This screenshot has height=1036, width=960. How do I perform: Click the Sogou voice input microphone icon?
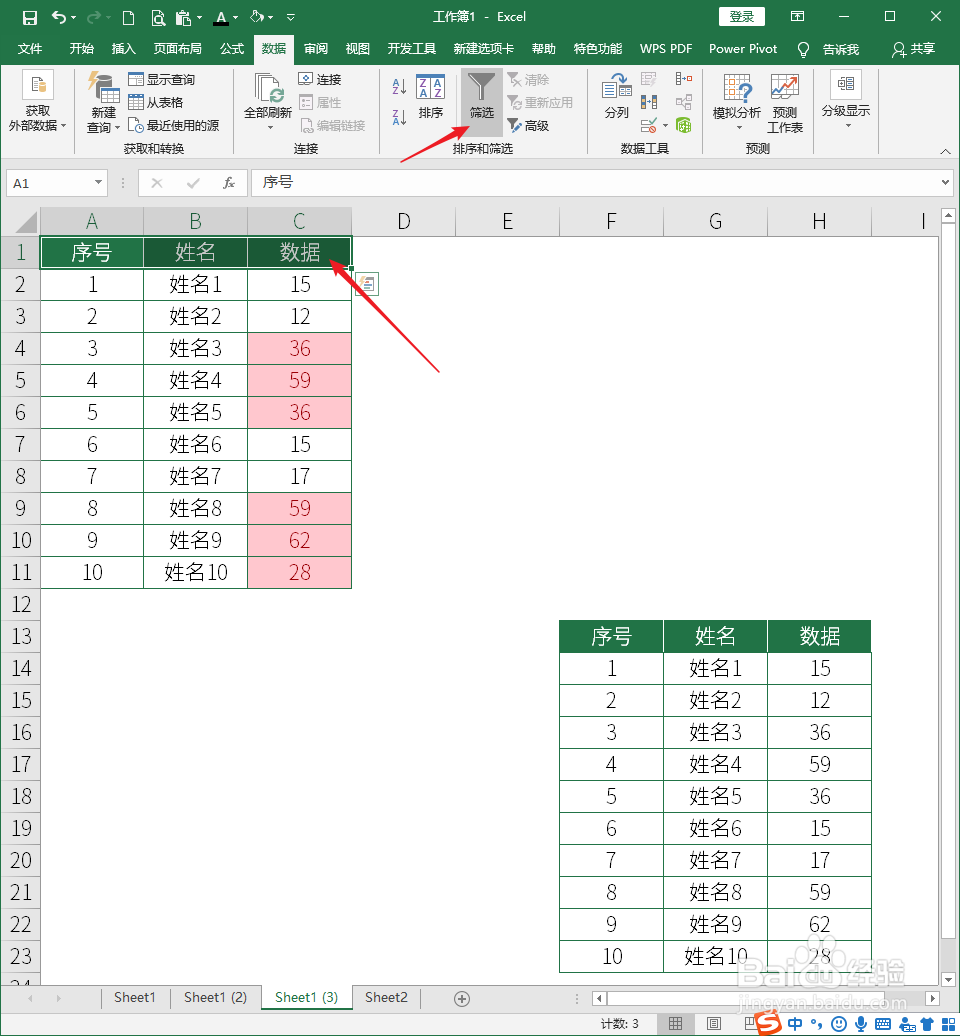coord(860,1024)
